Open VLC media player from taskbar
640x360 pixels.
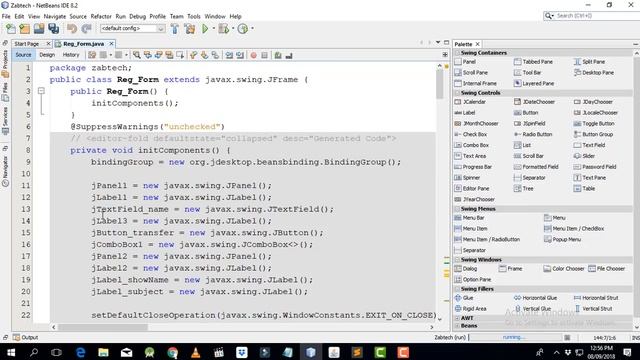click(x=196, y=352)
